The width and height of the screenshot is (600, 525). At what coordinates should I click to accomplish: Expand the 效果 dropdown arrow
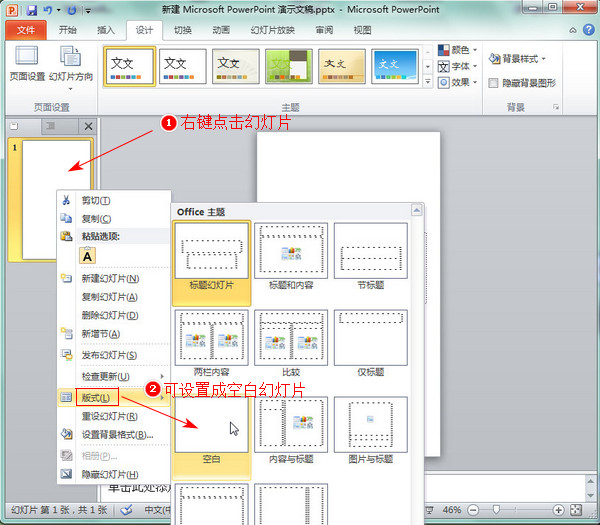pos(475,82)
